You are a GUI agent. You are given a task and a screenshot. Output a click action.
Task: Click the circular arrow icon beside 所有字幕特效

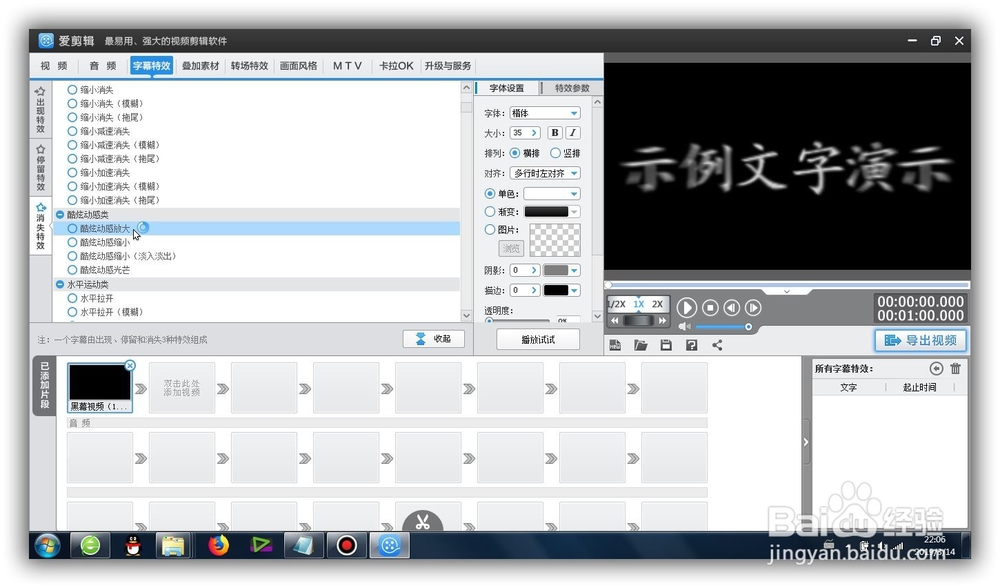point(936,369)
